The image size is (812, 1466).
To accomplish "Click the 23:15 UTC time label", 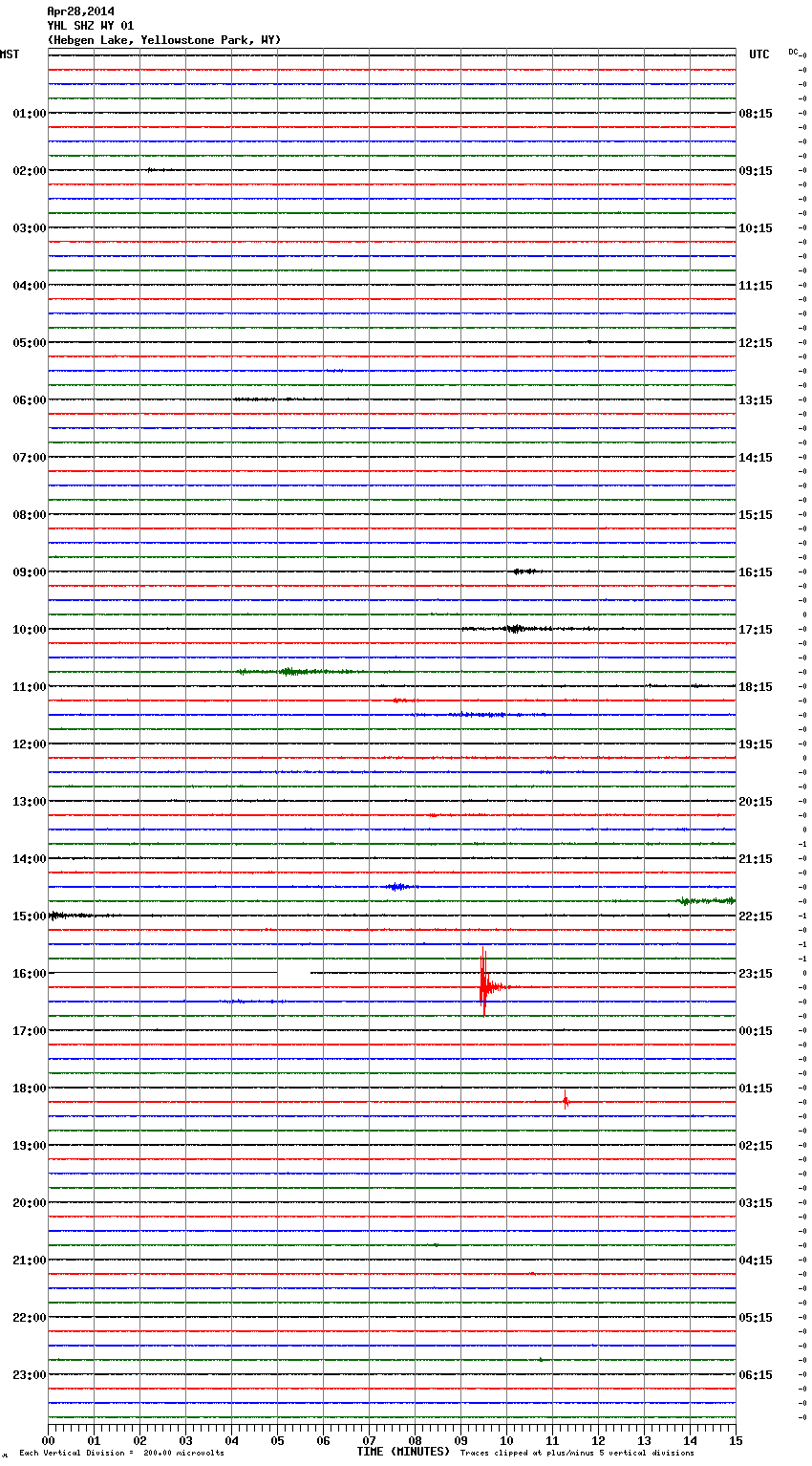I will click(756, 974).
